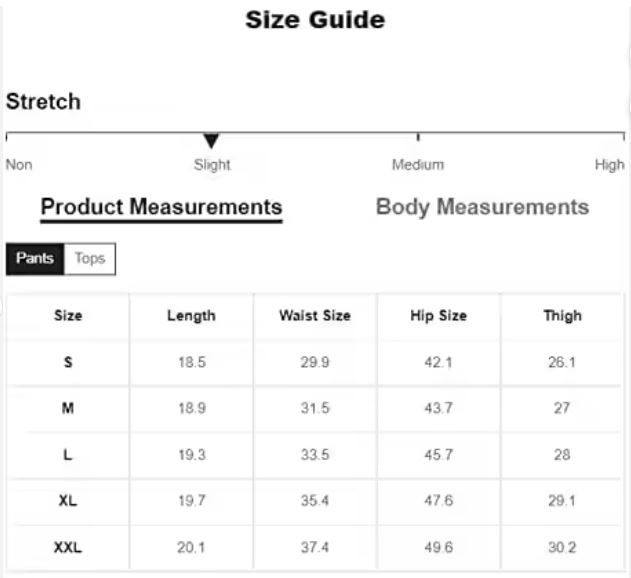Select the Pants toggle button
The width and height of the screenshot is (631, 578).
35,259
